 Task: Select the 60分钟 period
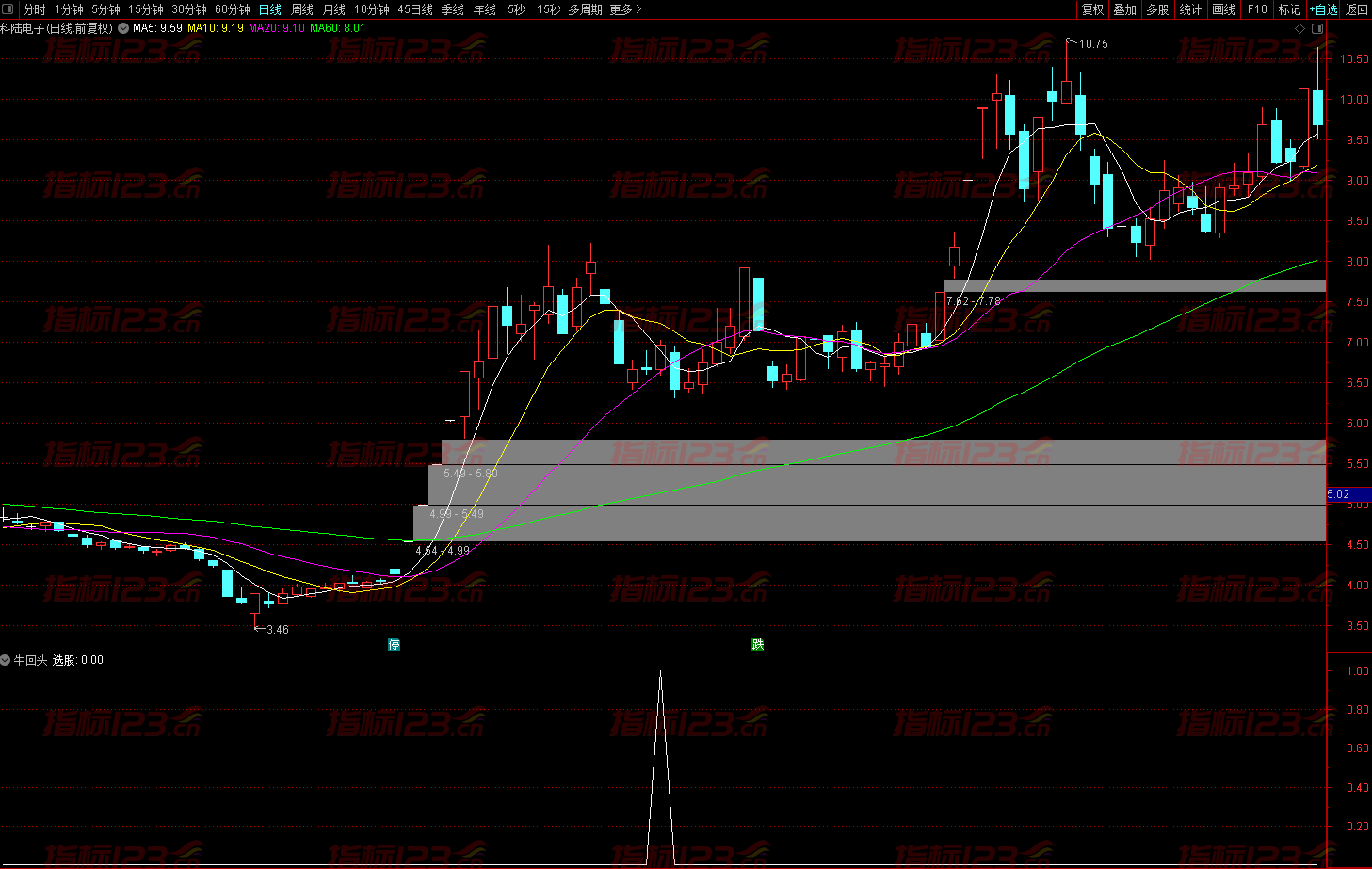[x=233, y=9]
